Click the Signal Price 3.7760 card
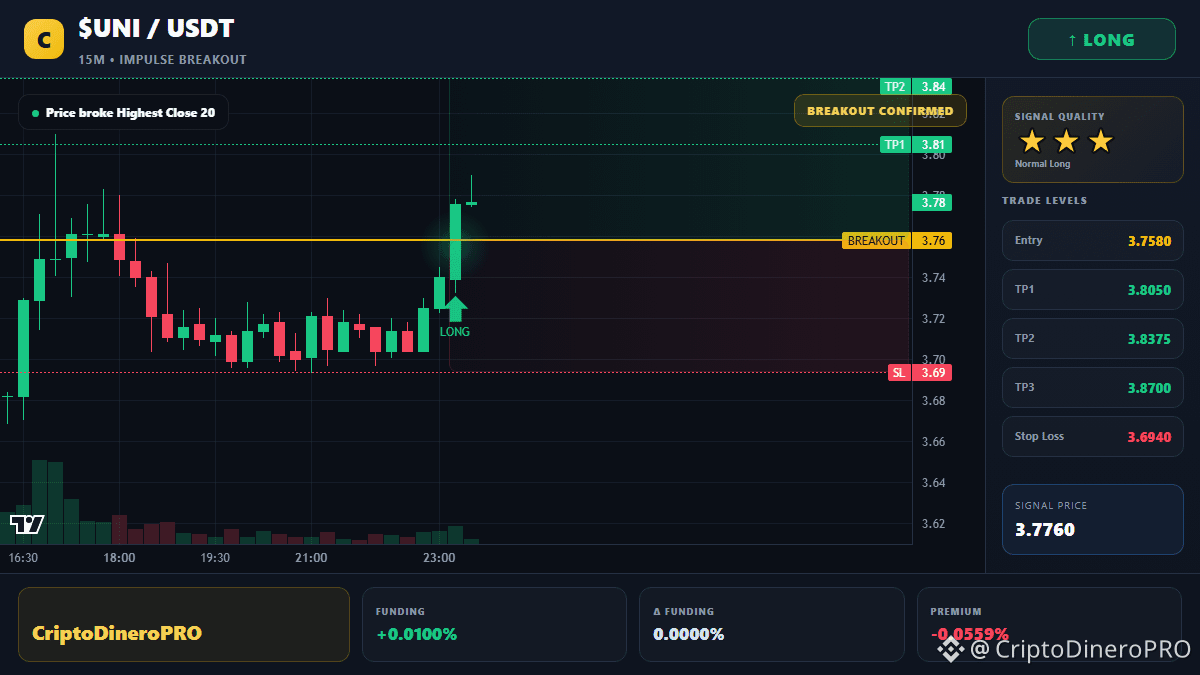Image resolution: width=1200 pixels, height=675 pixels. coord(1092,519)
